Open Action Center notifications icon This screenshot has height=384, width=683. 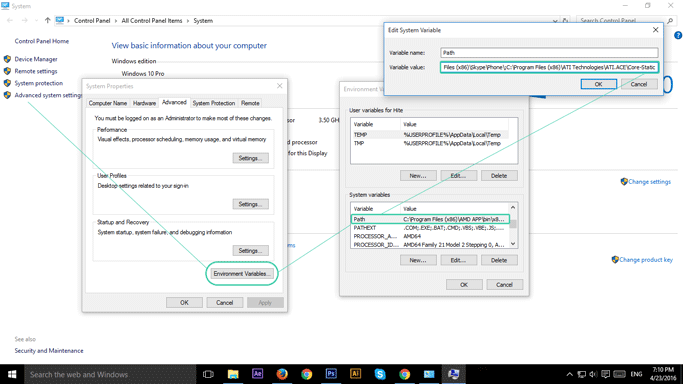pos(605,374)
